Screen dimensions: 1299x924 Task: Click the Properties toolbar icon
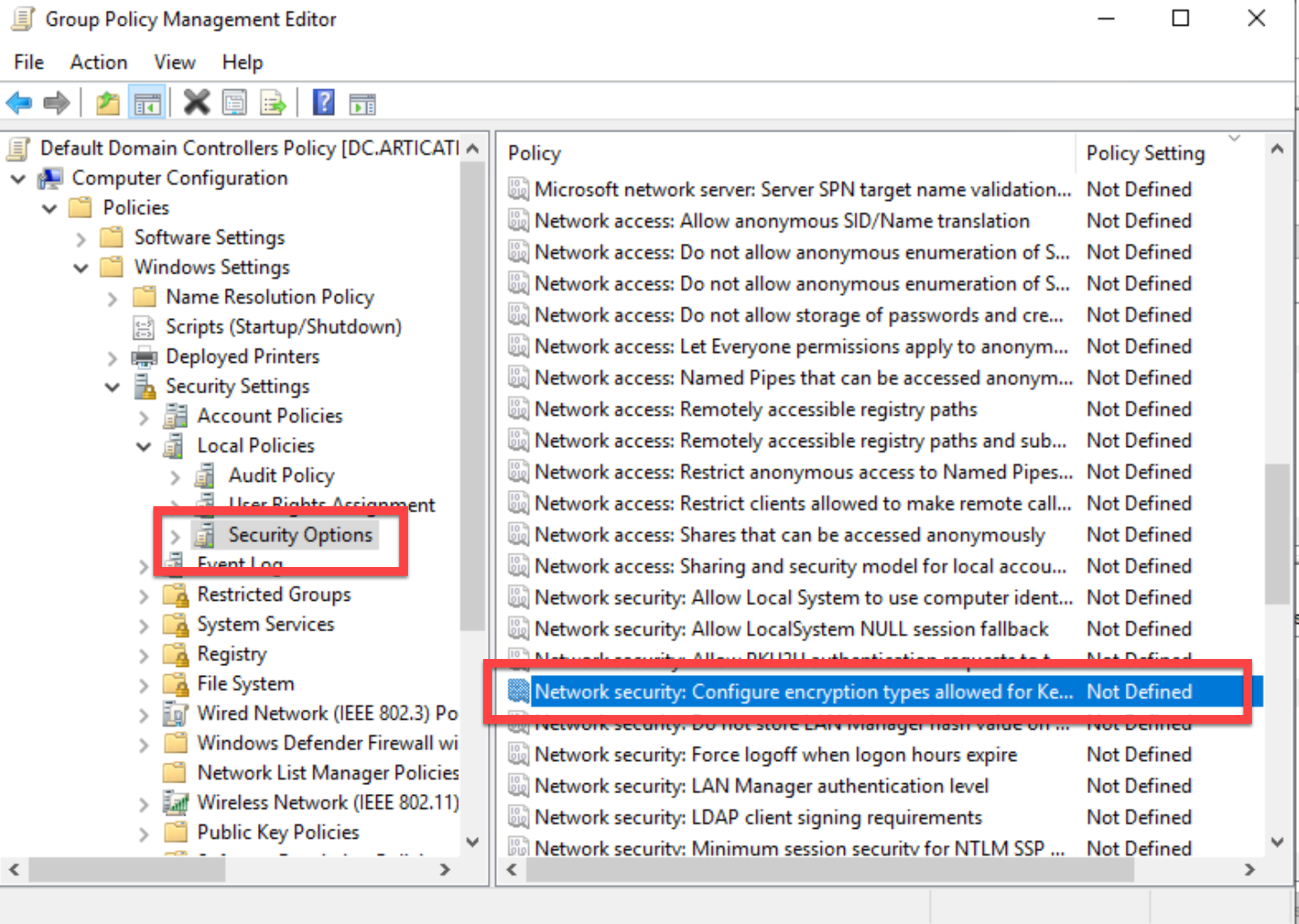point(235,103)
